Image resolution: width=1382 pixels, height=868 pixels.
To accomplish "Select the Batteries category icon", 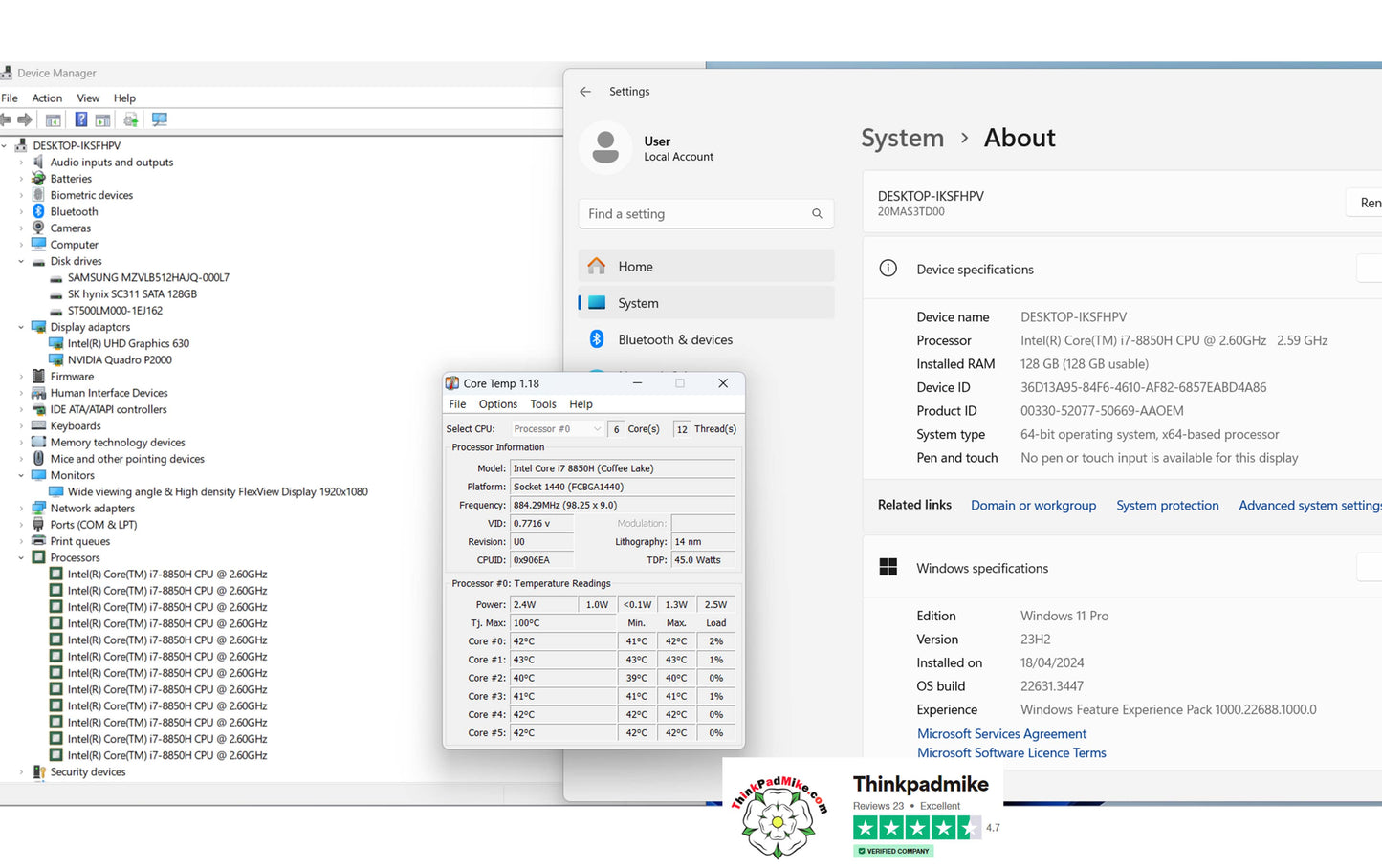I will pos(39,179).
